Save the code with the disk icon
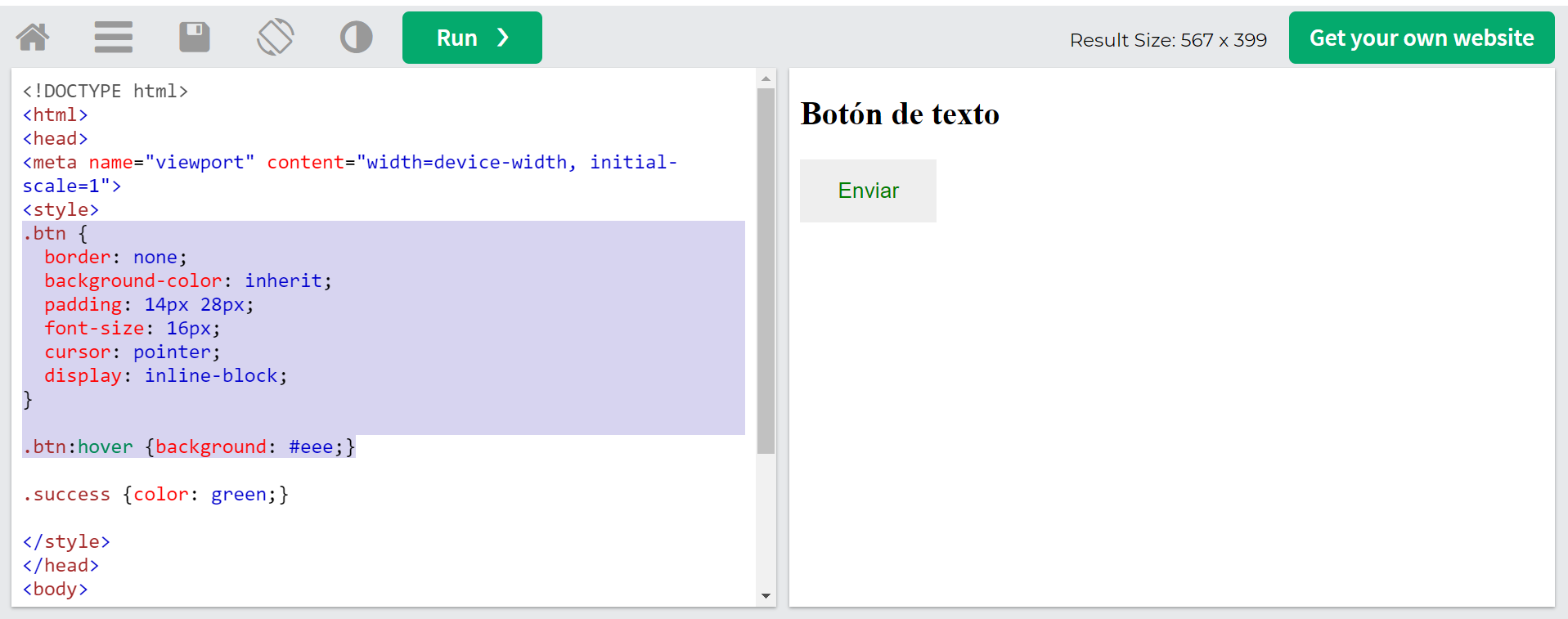 click(x=194, y=38)
